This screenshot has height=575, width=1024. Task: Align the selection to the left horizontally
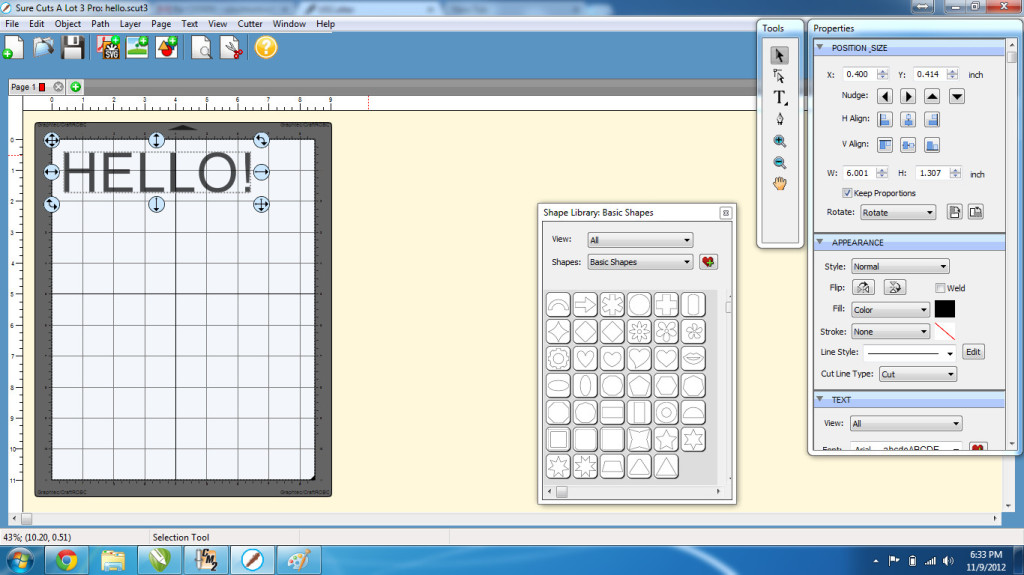tap(885, 120)
